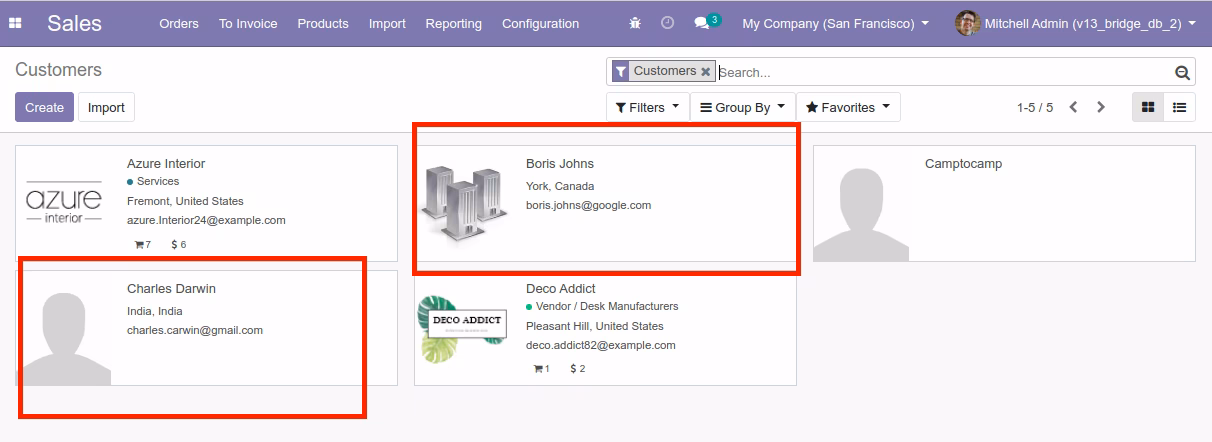Open the Reporting menu
This screenshot has width=1212, height=442.
[x=453, y=23]
